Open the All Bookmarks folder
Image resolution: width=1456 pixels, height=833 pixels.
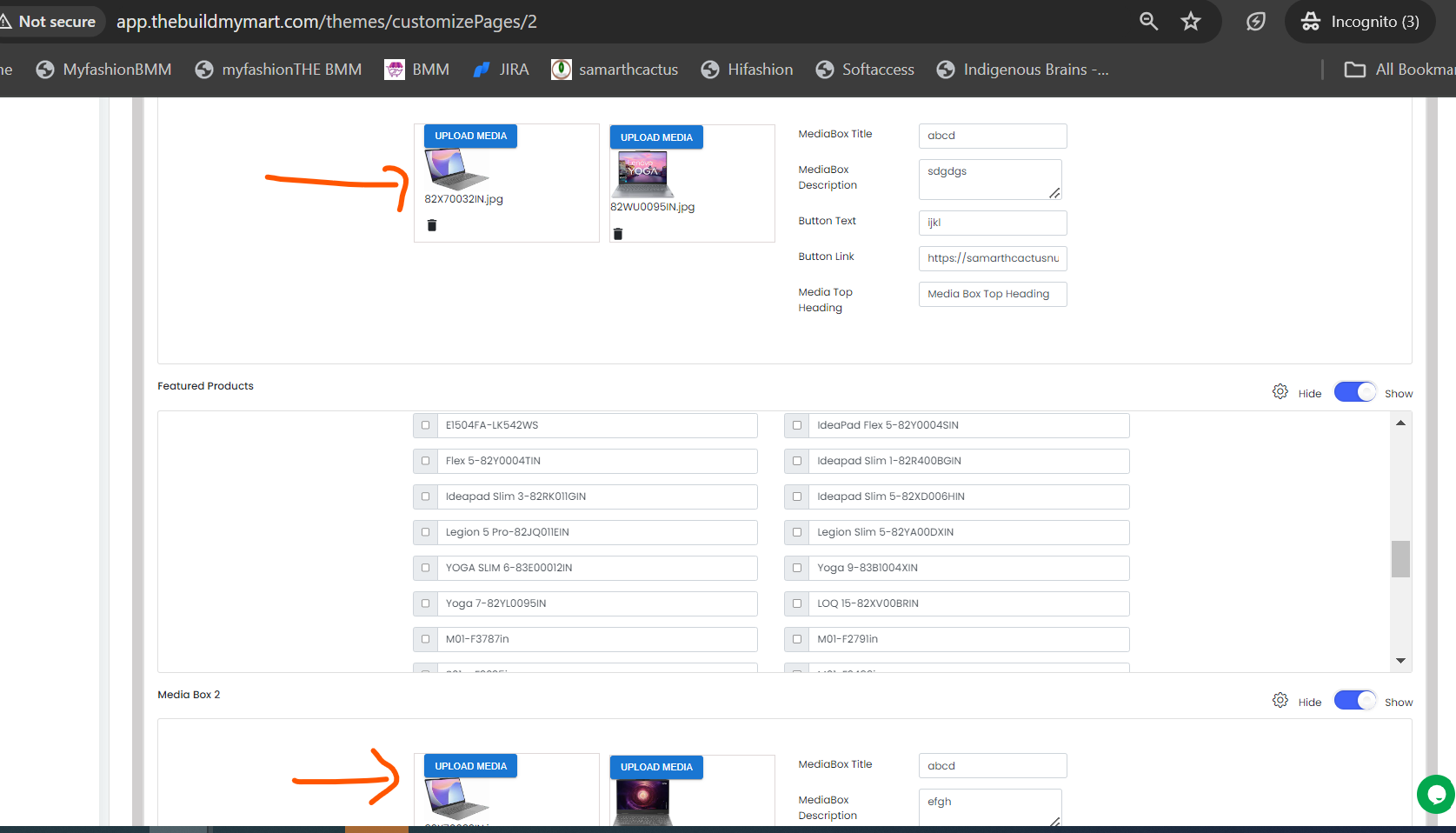[x=1399, y=70]
